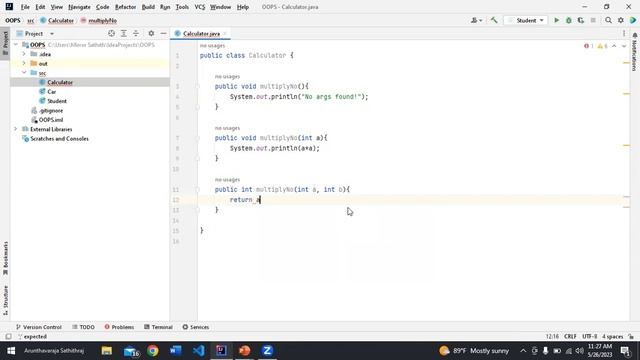
Task: Open Zoom from taskbar
Action: [267, 351]
